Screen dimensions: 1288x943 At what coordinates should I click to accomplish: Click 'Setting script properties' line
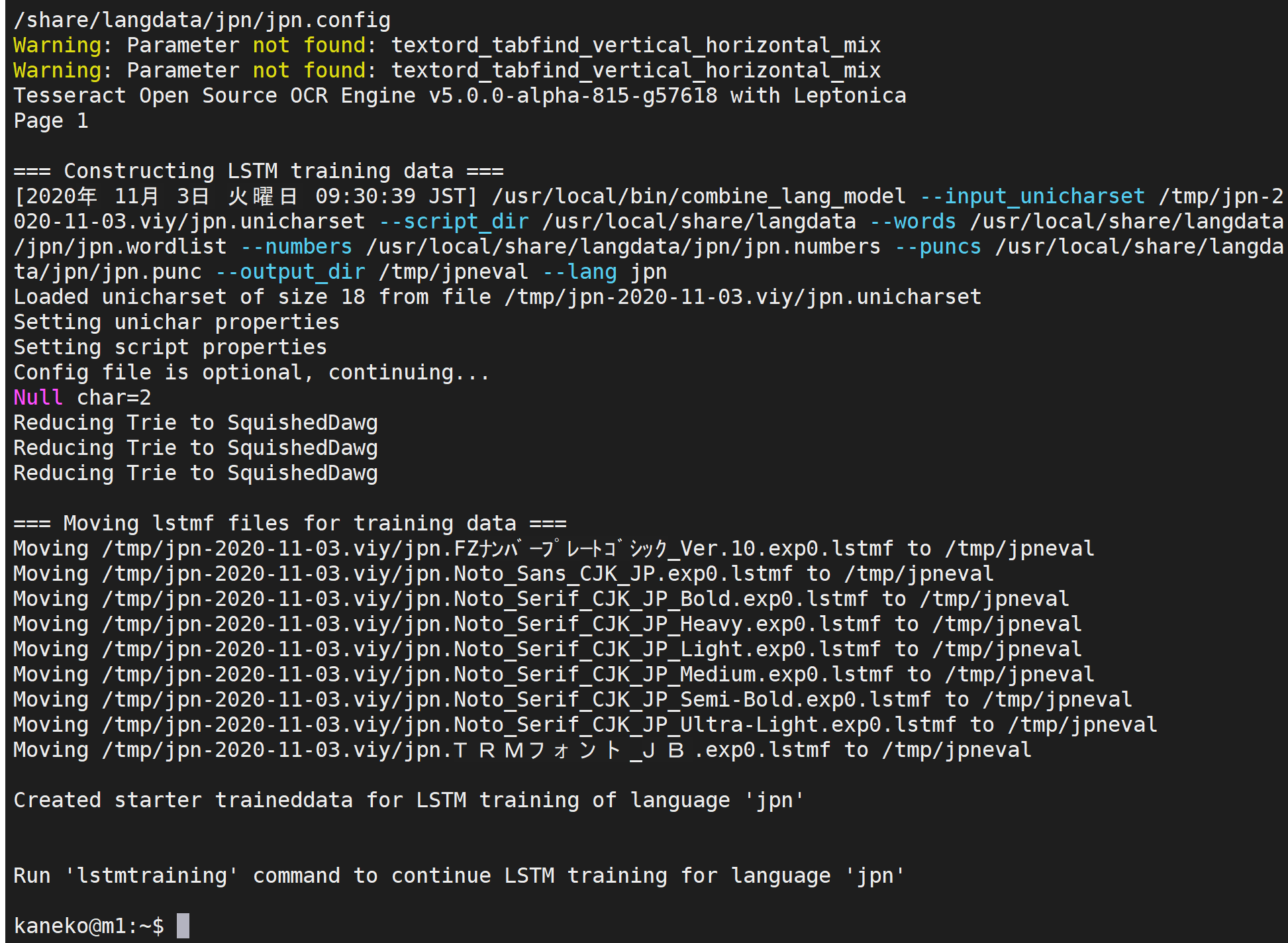[170, 348]
